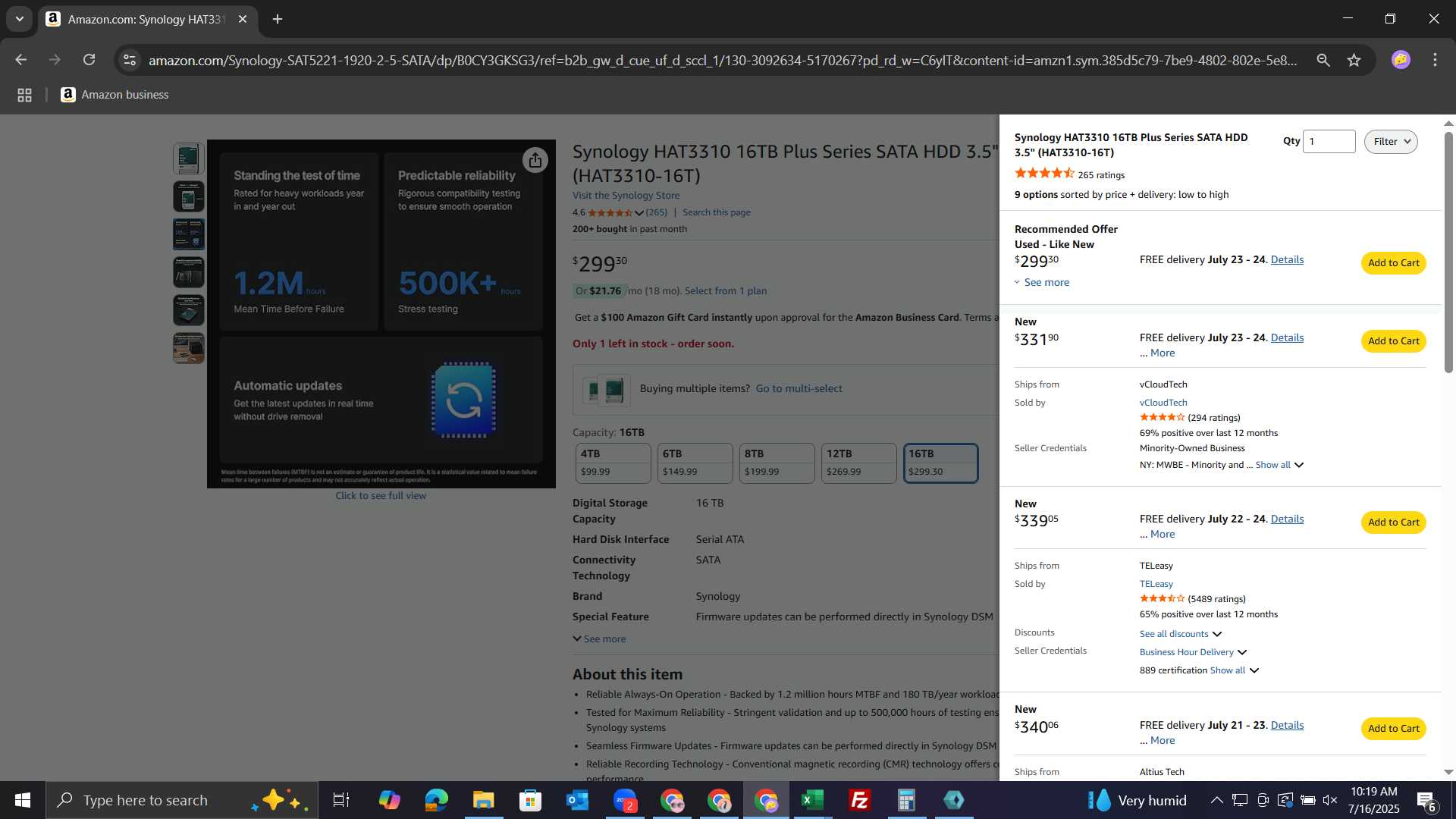Visit the Synology Store link
This screenshot has height=819, width=1456.
click(626, 196)
